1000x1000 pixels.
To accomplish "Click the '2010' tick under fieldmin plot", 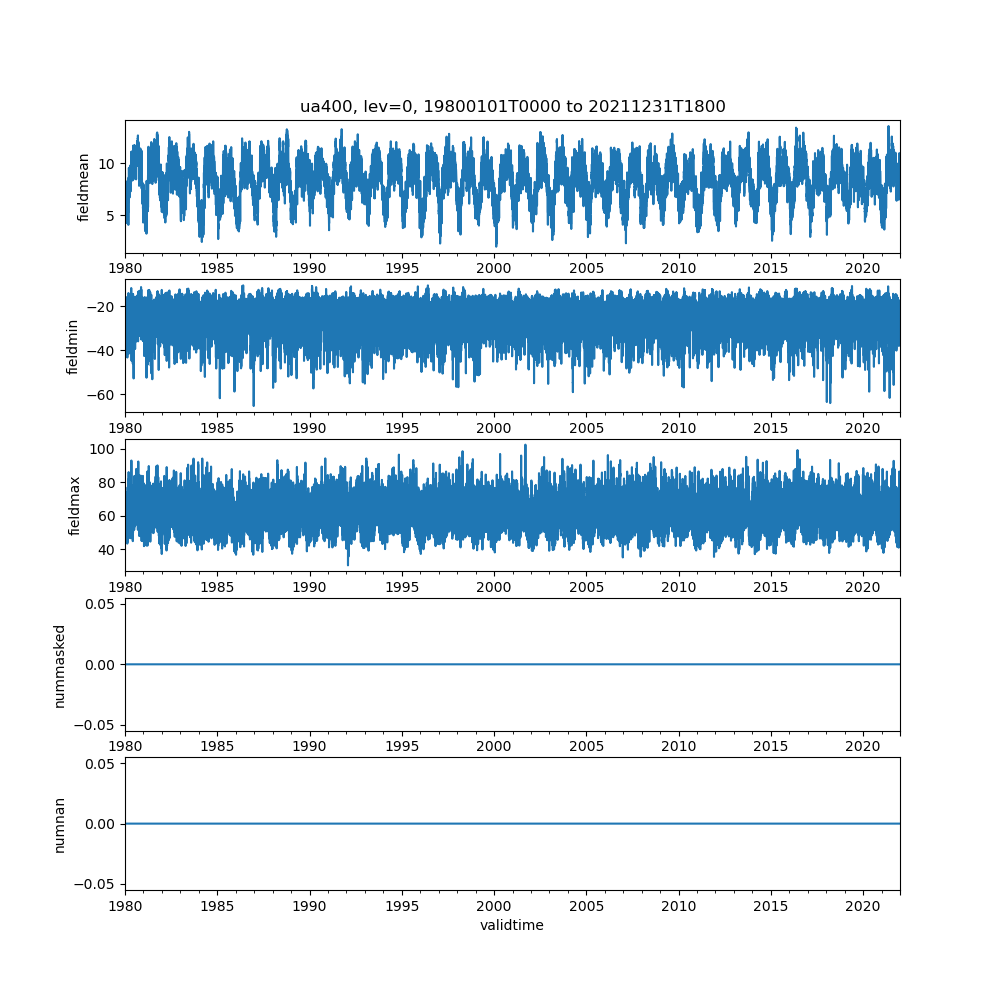I will pyautogui.click(x=678, y=427).
